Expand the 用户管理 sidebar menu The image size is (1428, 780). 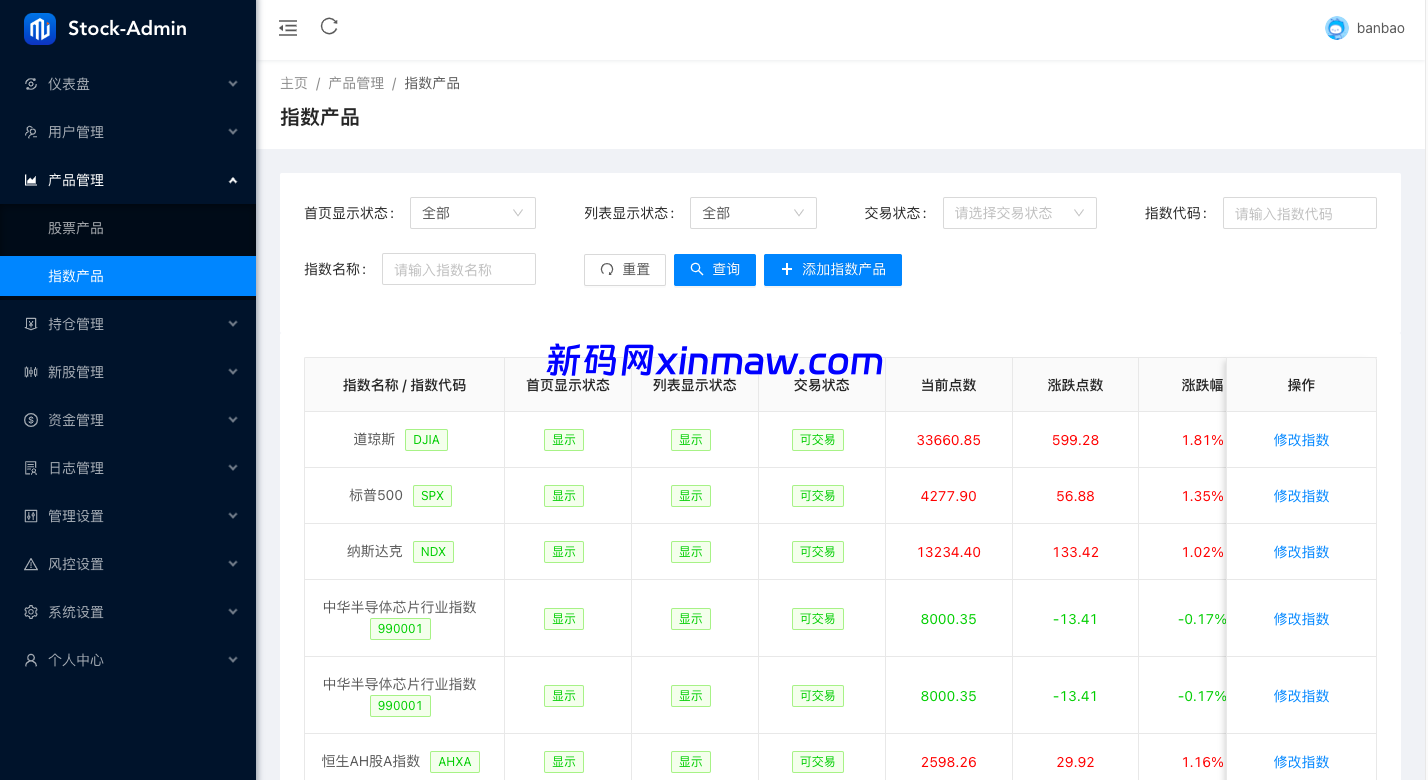(x=128, y=132)
